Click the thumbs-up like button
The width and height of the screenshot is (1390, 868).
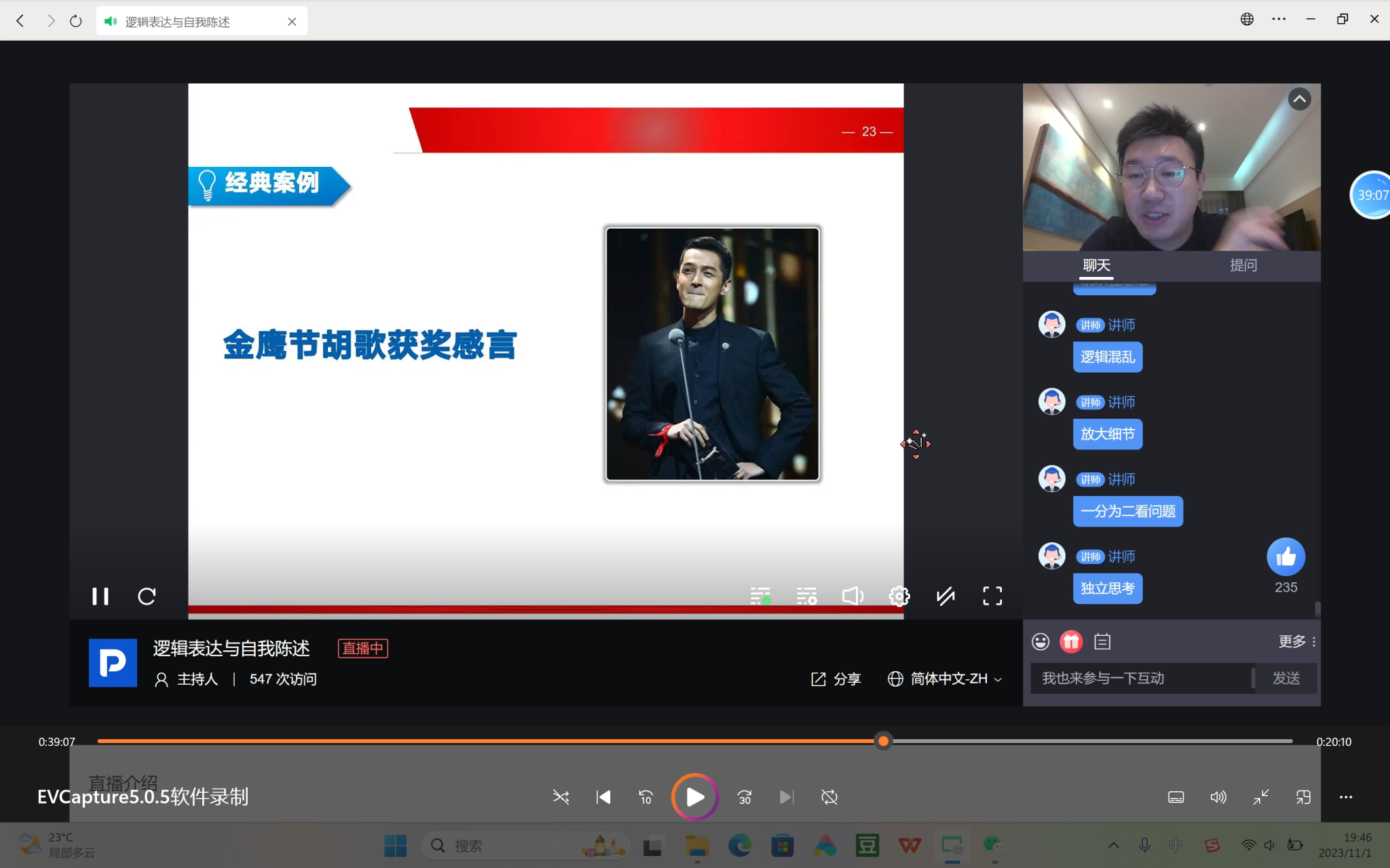(1285, 557)
